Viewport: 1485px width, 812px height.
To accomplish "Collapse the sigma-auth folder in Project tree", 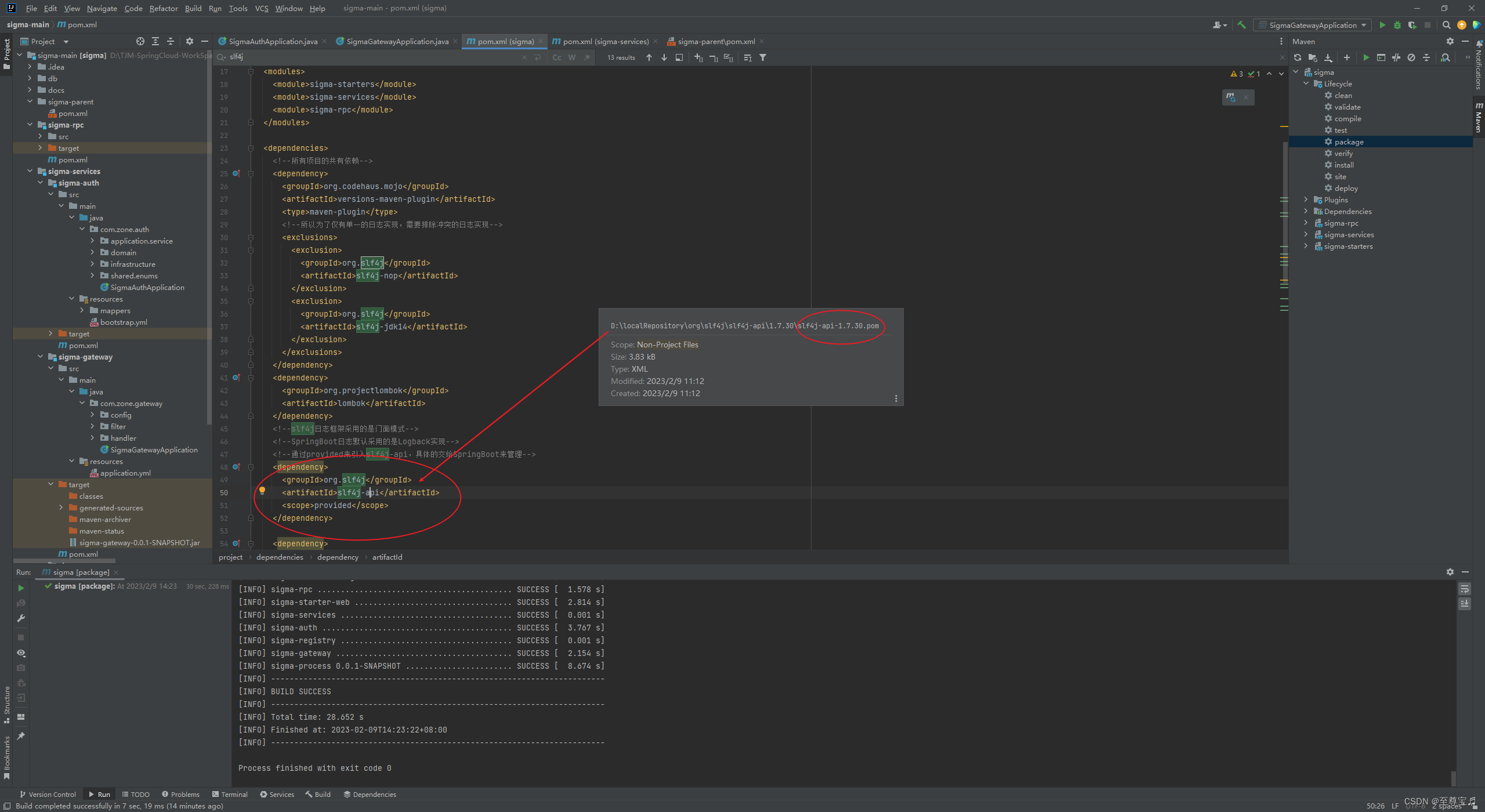I will point(41,183).
